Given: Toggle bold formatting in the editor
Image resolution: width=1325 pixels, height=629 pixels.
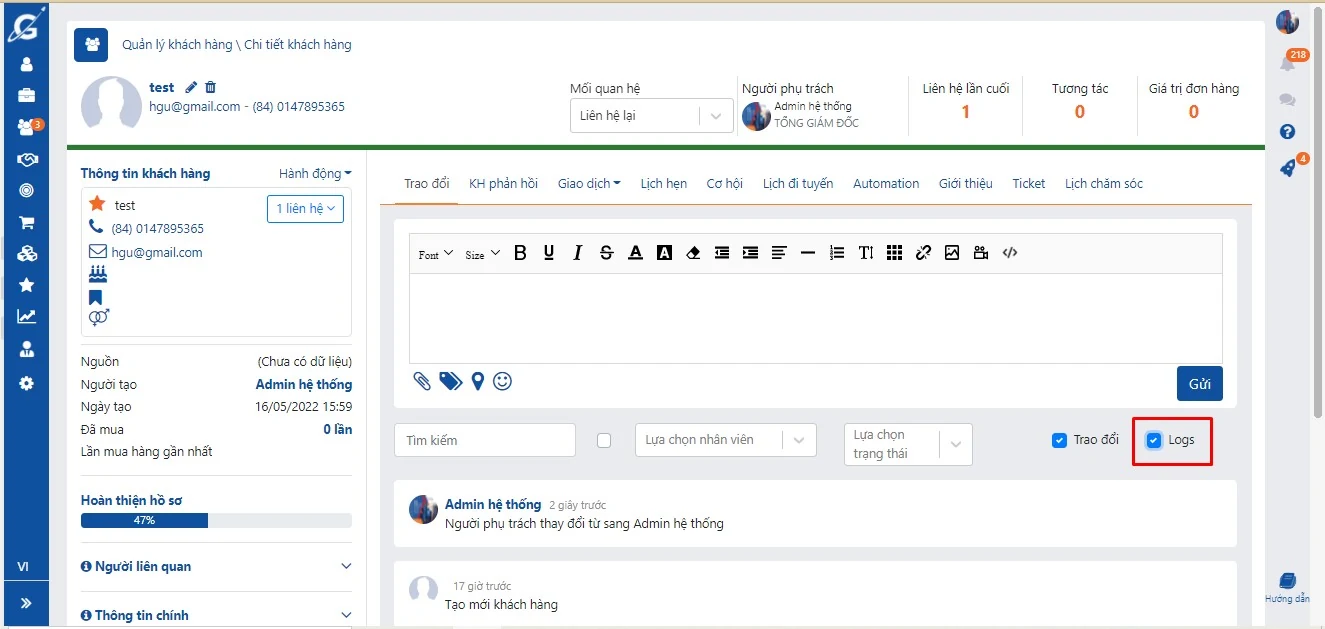Looking at the screenshot, I should 519,252.
